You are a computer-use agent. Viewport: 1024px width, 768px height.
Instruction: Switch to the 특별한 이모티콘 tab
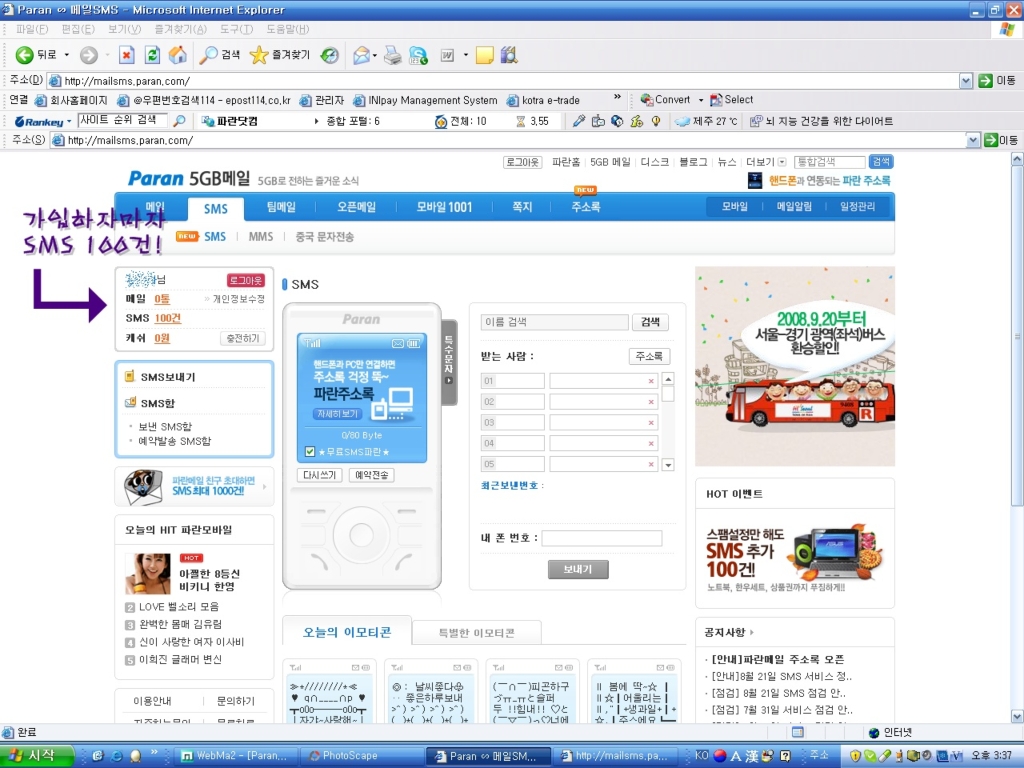(476, 633)
